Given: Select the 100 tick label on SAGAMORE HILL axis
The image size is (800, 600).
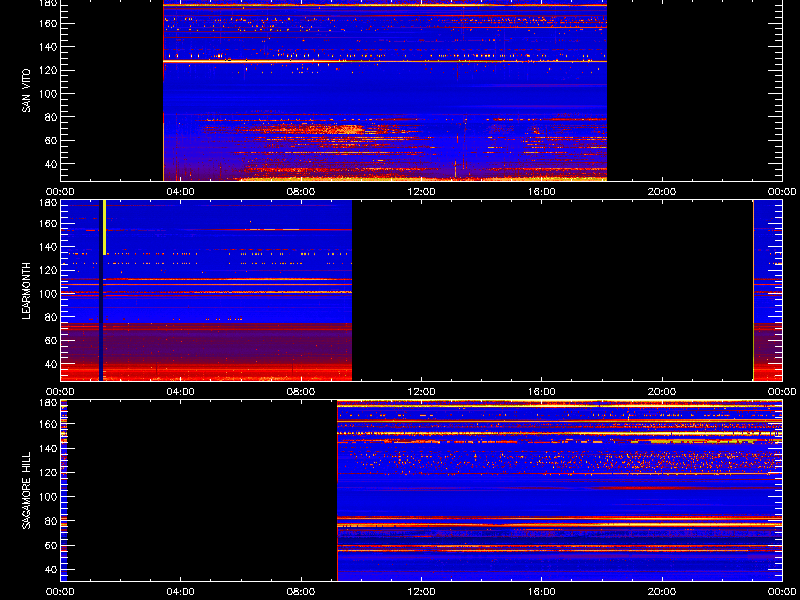Looking at the screenshot, I should click(x=49, y=496).
